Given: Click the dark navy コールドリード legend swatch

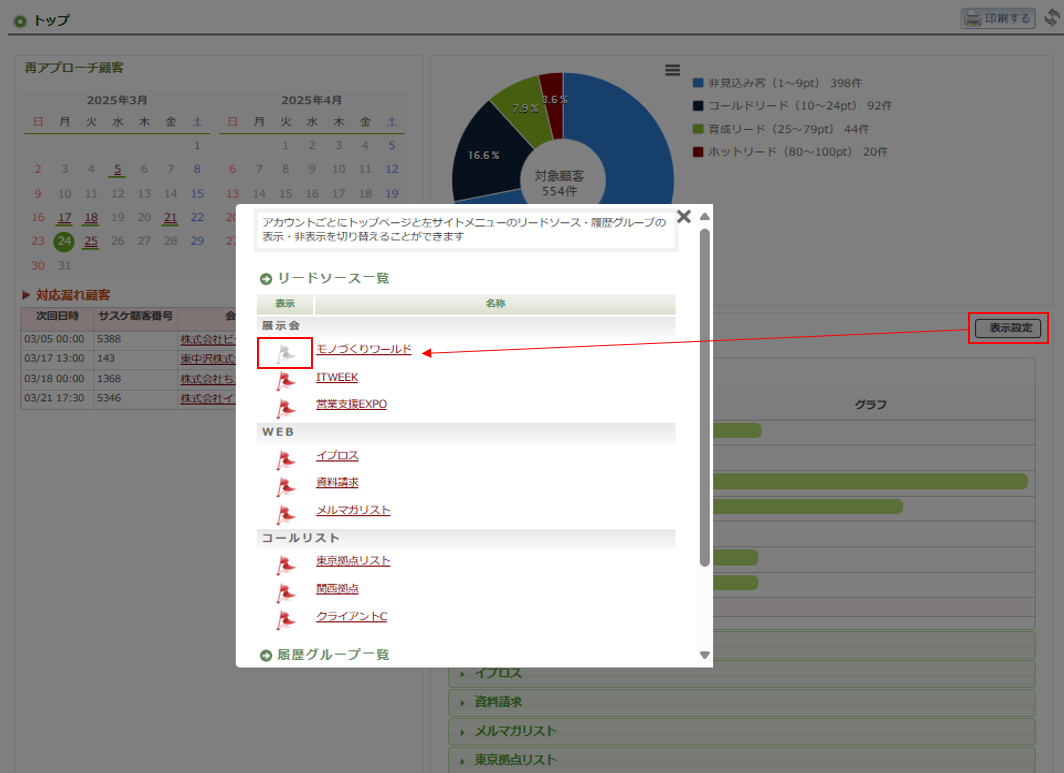Looking at the screenshot, I should 698,106.
